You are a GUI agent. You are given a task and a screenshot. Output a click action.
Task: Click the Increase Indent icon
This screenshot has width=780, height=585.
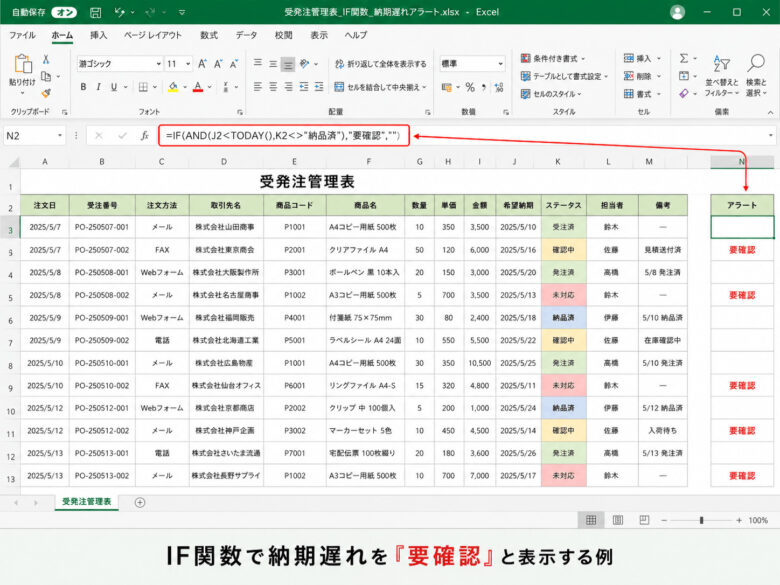(319, 87)
